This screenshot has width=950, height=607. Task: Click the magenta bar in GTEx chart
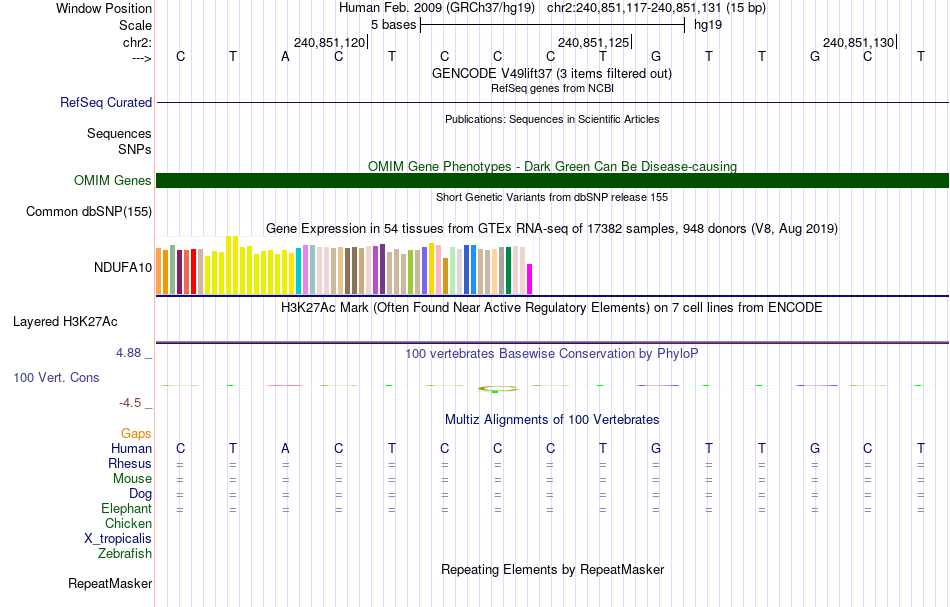(530, 279)
